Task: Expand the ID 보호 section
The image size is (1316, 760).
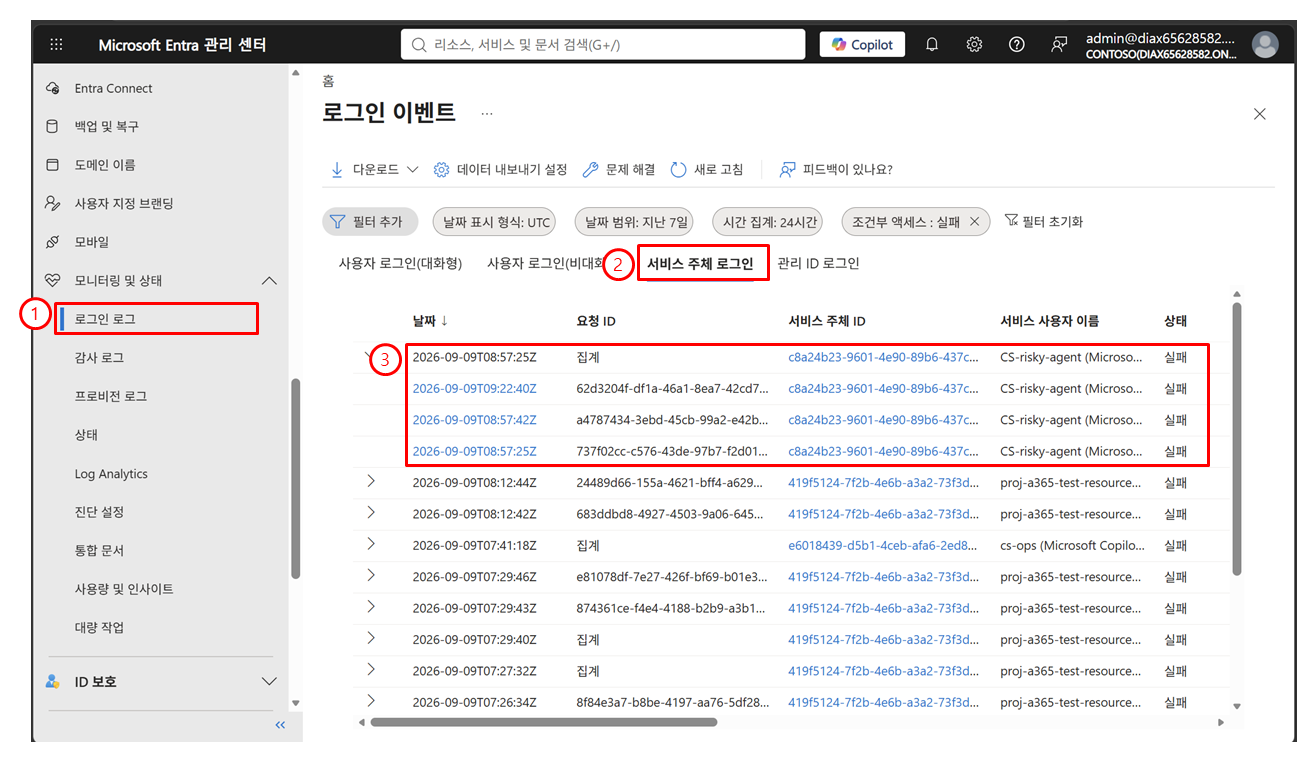Action: tap(269, 681)
